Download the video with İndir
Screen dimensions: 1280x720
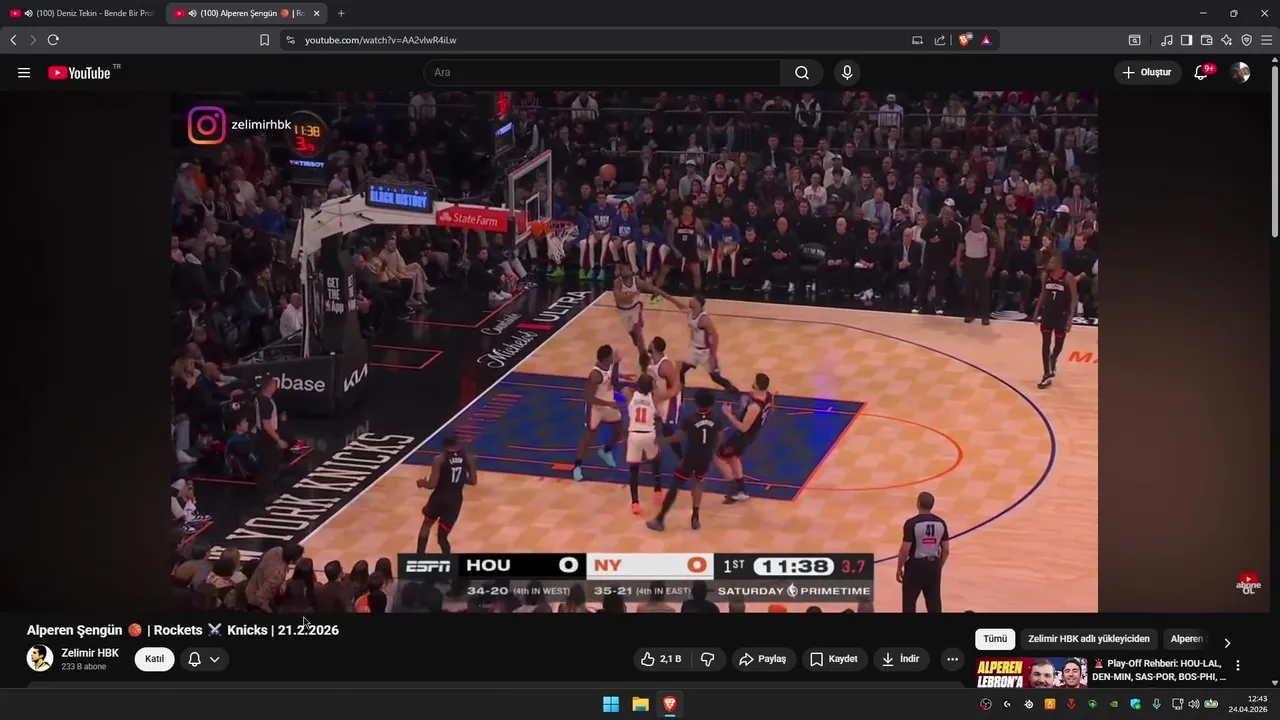900,659
